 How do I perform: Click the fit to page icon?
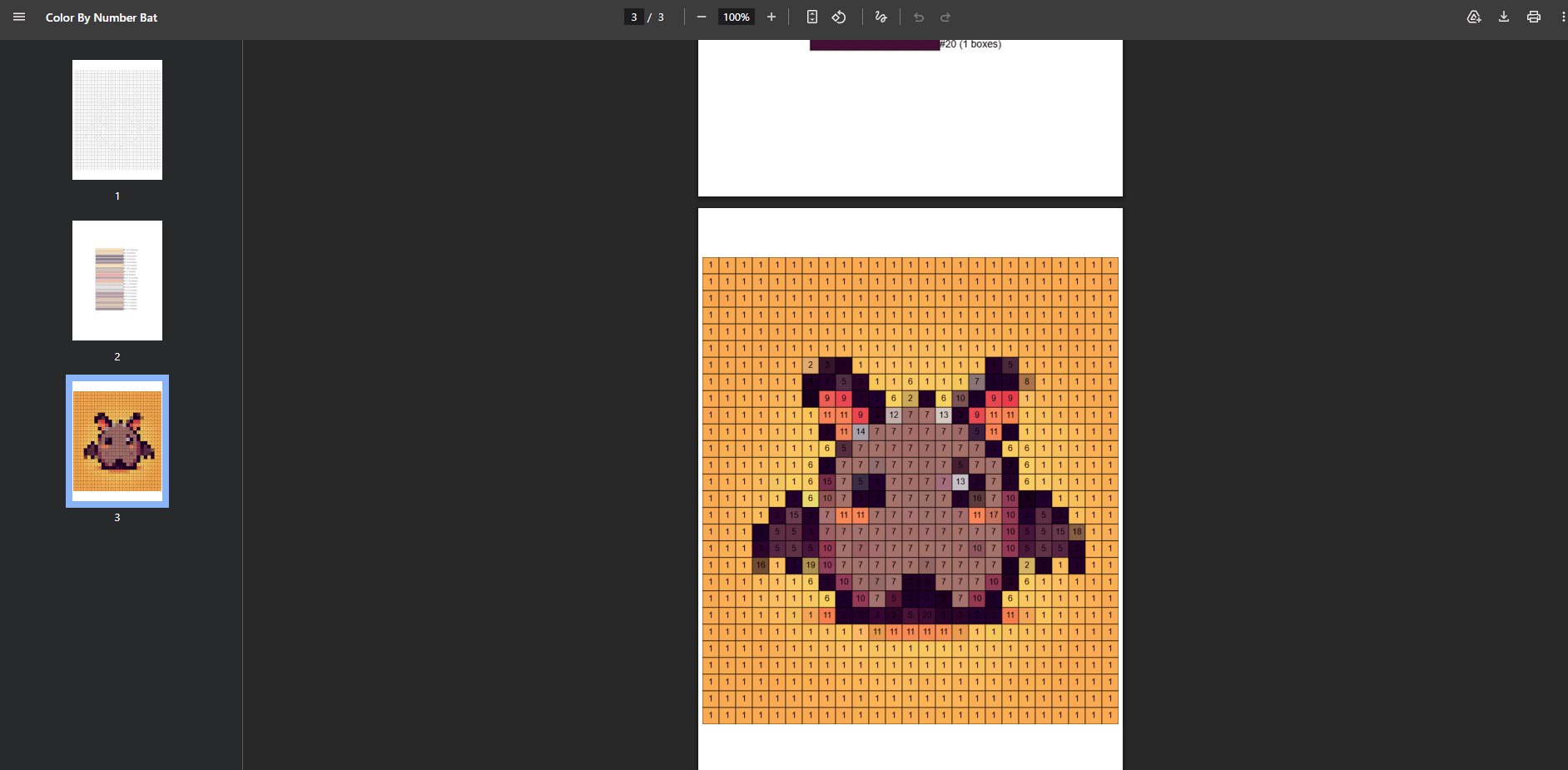812,17
